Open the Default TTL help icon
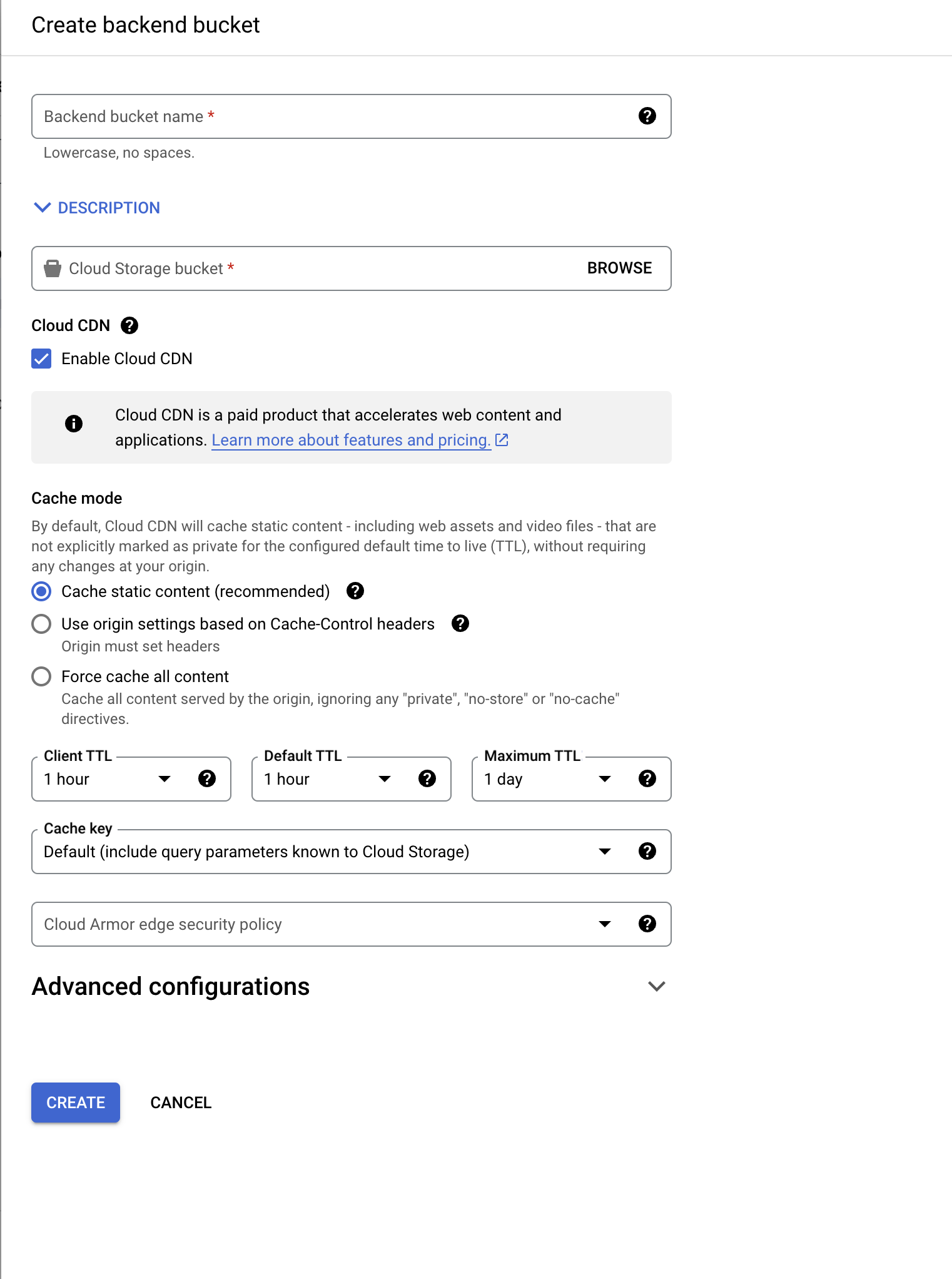 point(427,778)
